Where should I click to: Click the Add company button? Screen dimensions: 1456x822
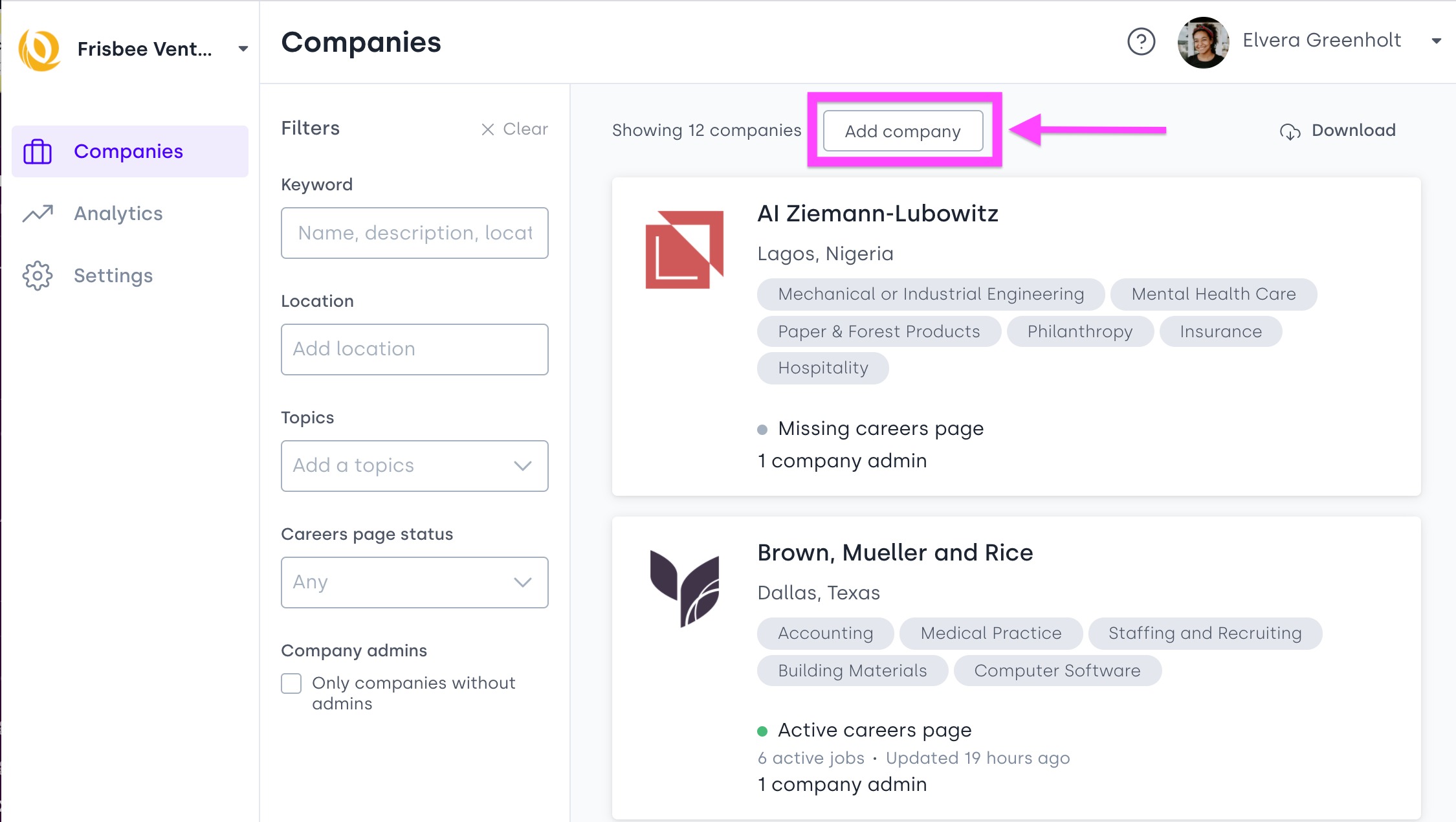(x=903, y=131)
